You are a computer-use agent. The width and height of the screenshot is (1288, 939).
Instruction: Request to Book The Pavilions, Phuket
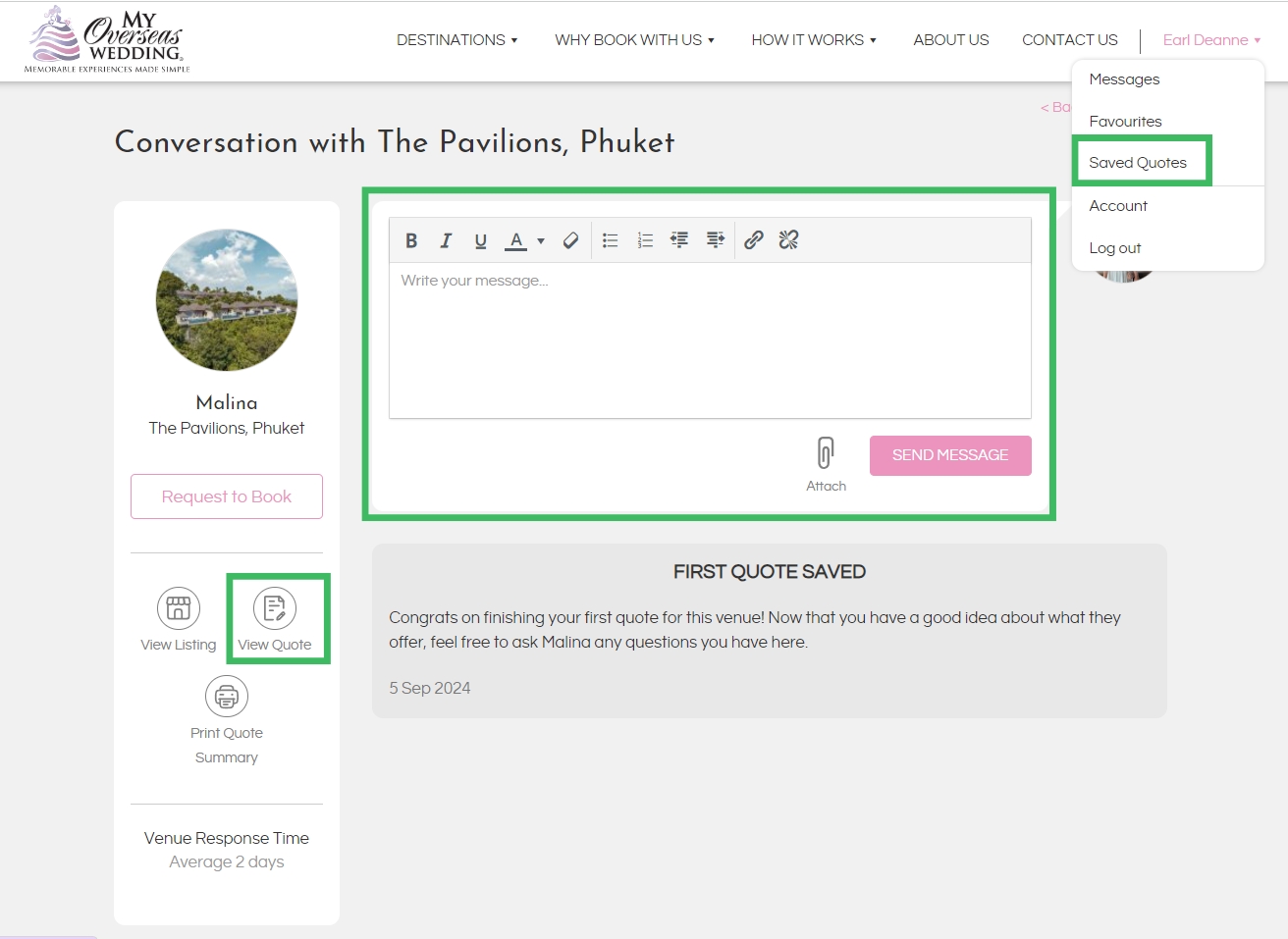point(227,496)
